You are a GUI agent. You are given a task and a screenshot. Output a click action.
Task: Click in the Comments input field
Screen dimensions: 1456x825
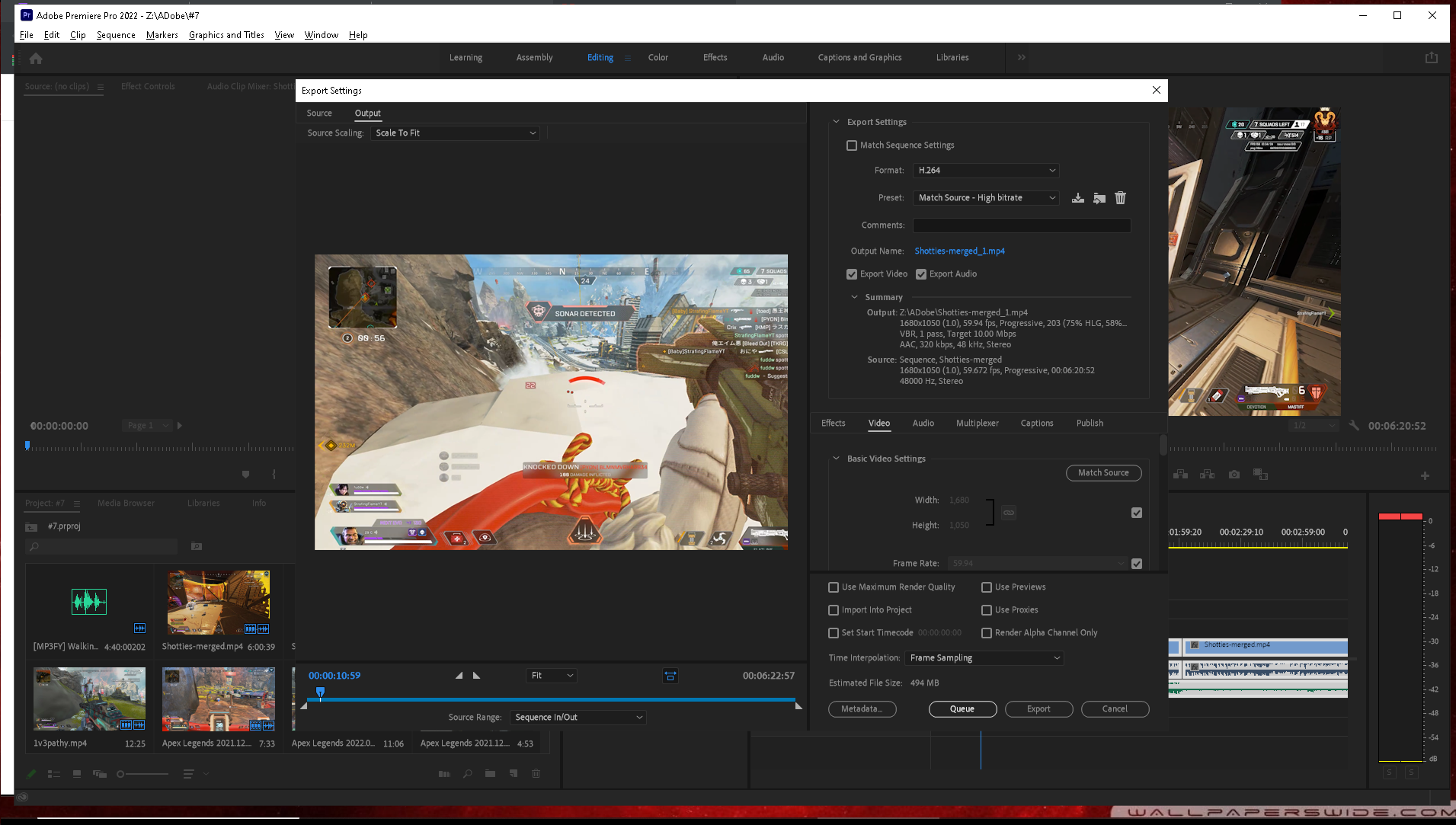(1021, 225)
